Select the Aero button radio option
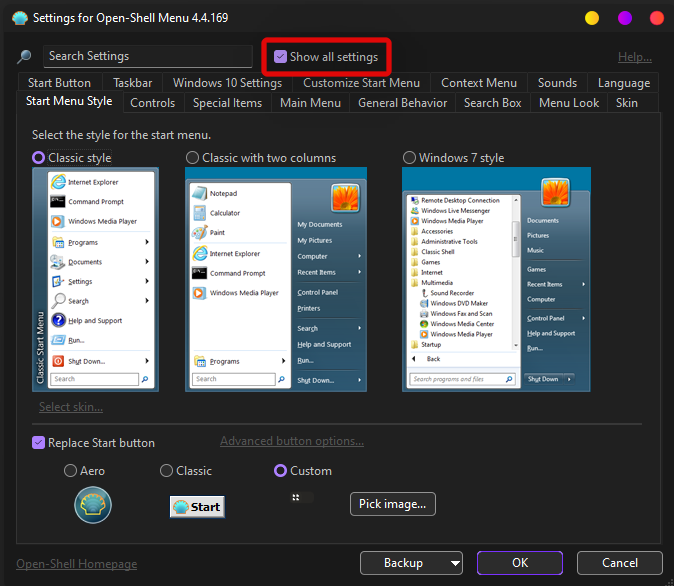674x586 pixels. coord(70,471)
